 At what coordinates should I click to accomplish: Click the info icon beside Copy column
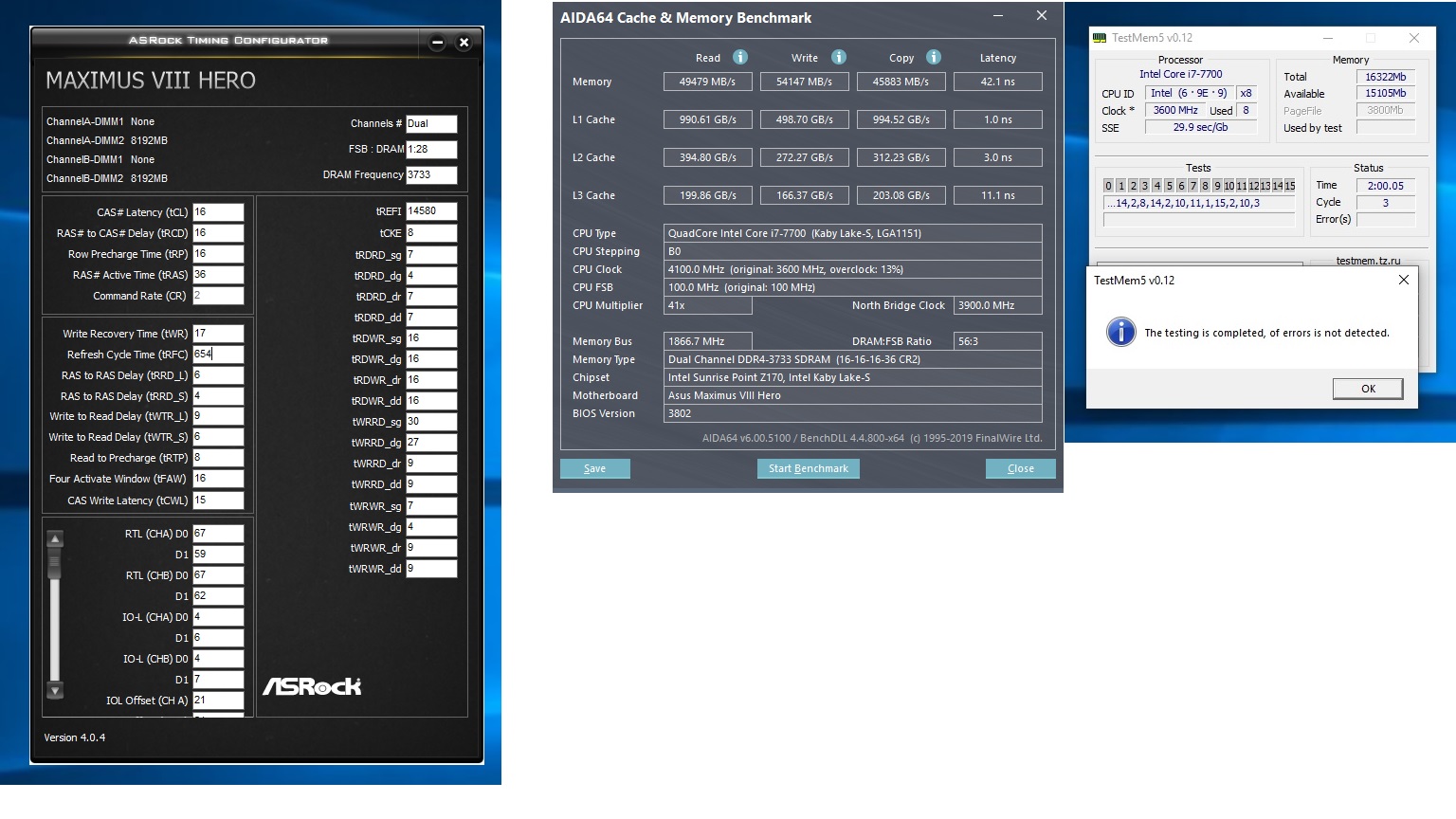[934, 57]
